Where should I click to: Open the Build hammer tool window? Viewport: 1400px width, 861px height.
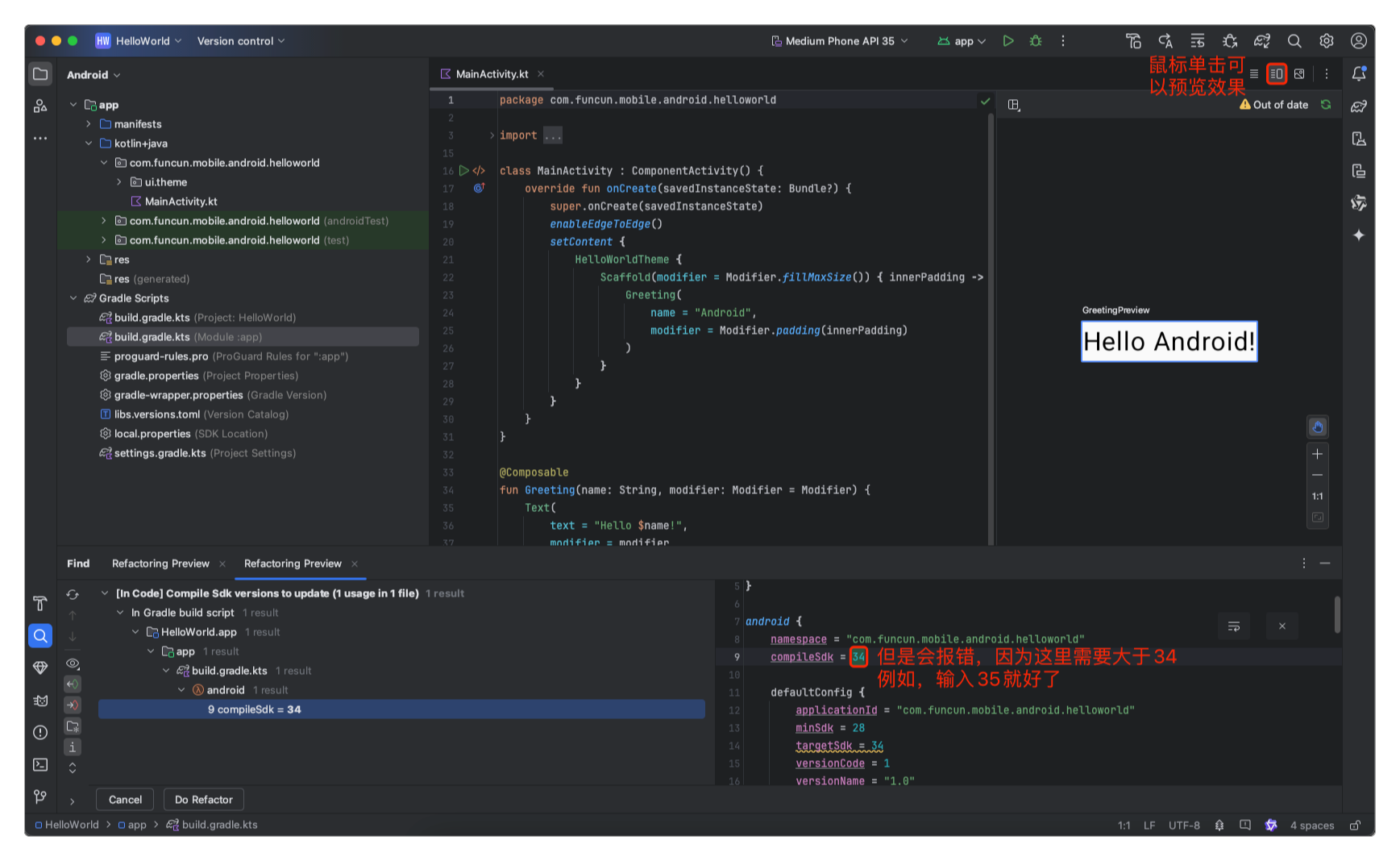point(40,603)
